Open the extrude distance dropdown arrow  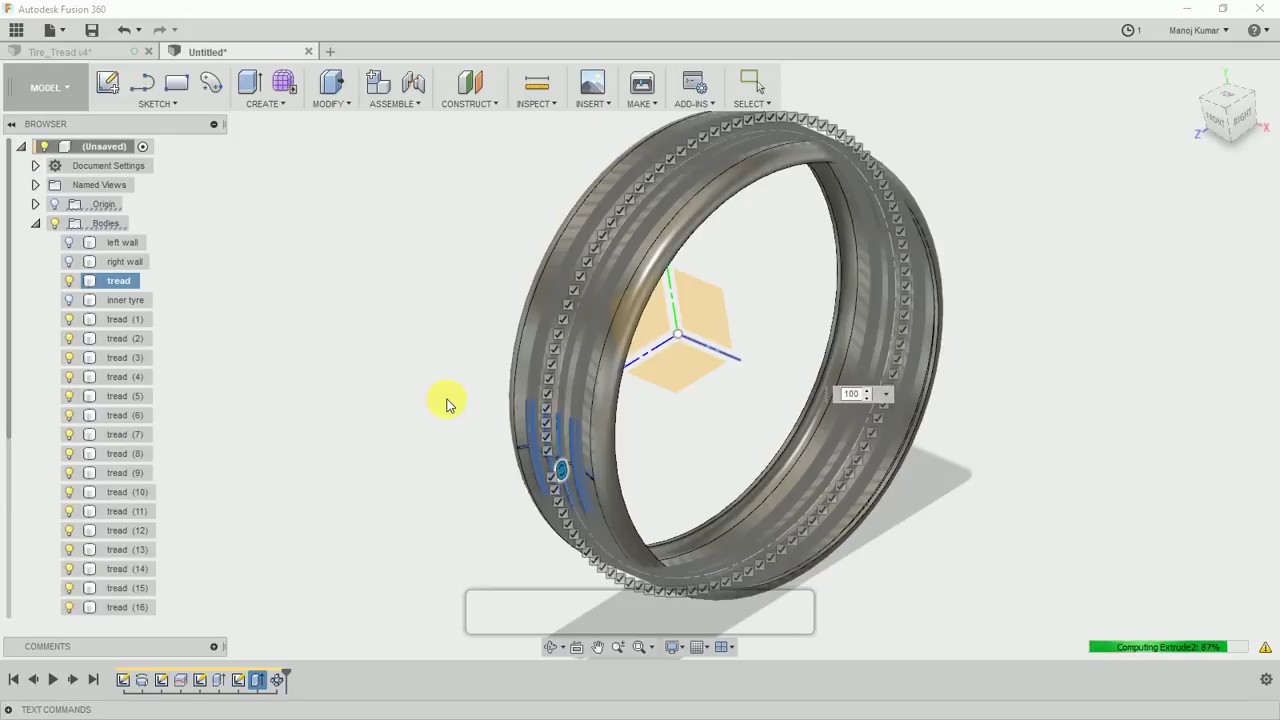point(886,394)
